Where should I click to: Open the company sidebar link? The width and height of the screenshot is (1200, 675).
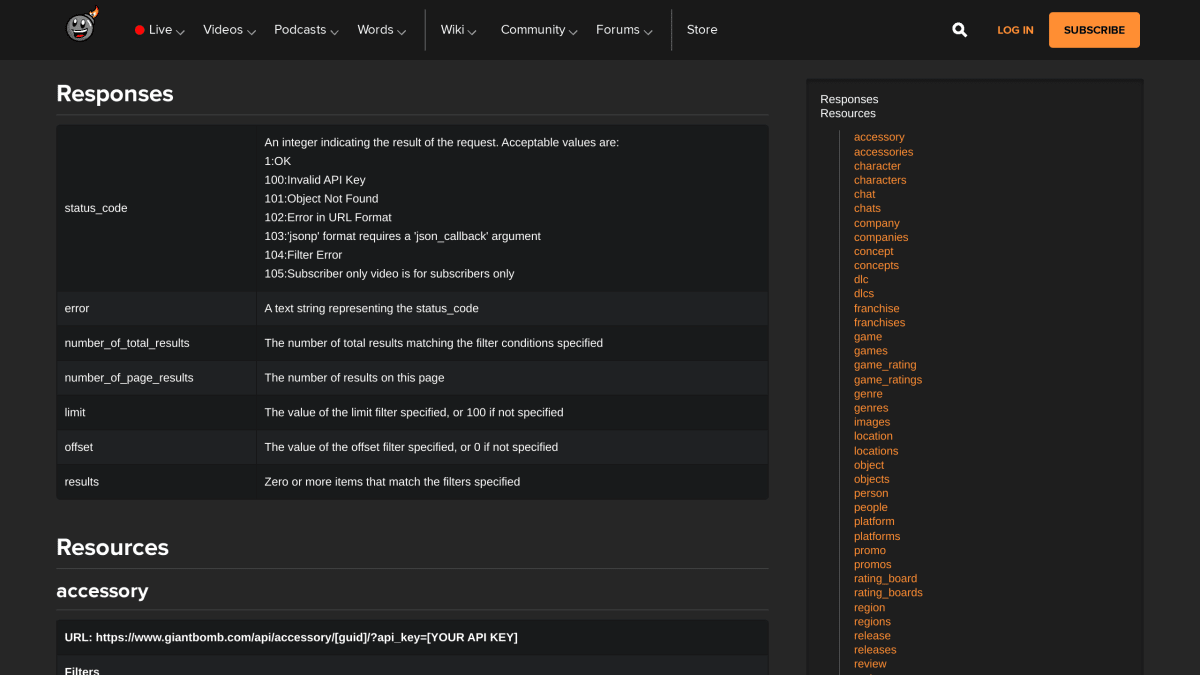[877, 223]
